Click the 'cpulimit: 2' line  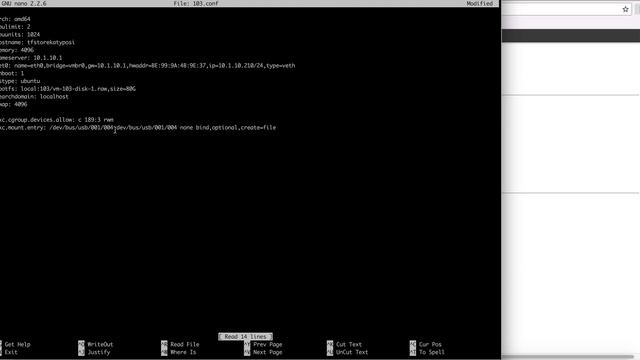(15, 27)
